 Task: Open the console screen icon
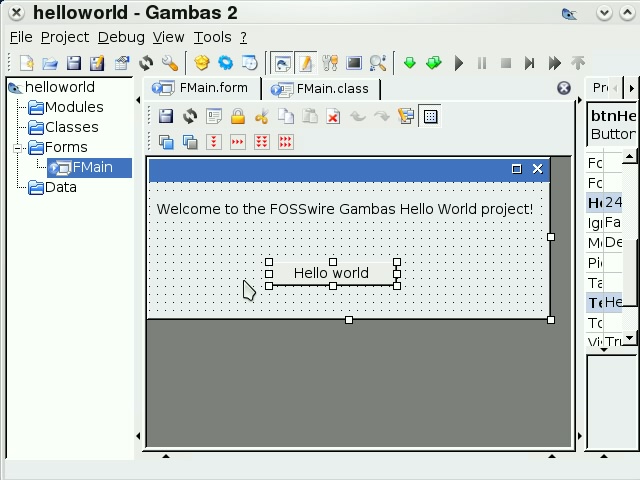[x=354, y=63]
